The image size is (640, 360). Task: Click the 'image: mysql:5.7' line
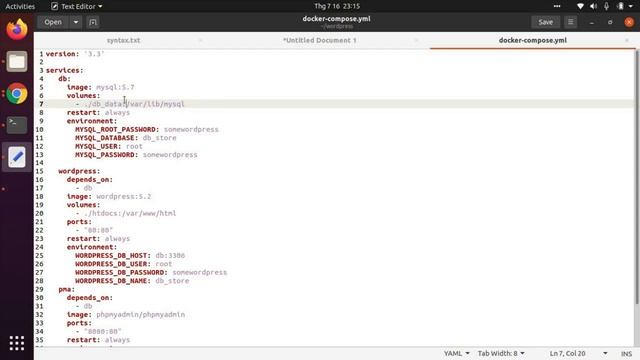pos(100,87)
